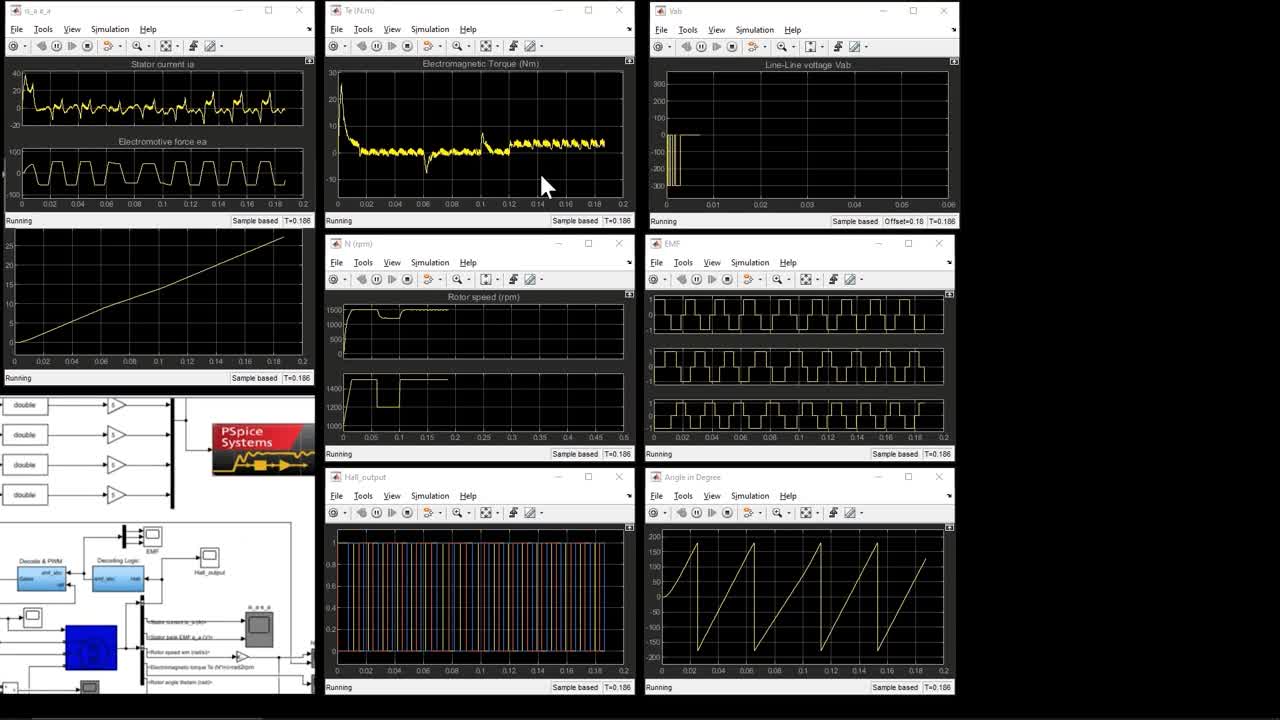The height and width of the screenshot is (720, 1280).
Task: Expand zoom options dropdown in is_a e_a scope
Action: click(148, 46)
